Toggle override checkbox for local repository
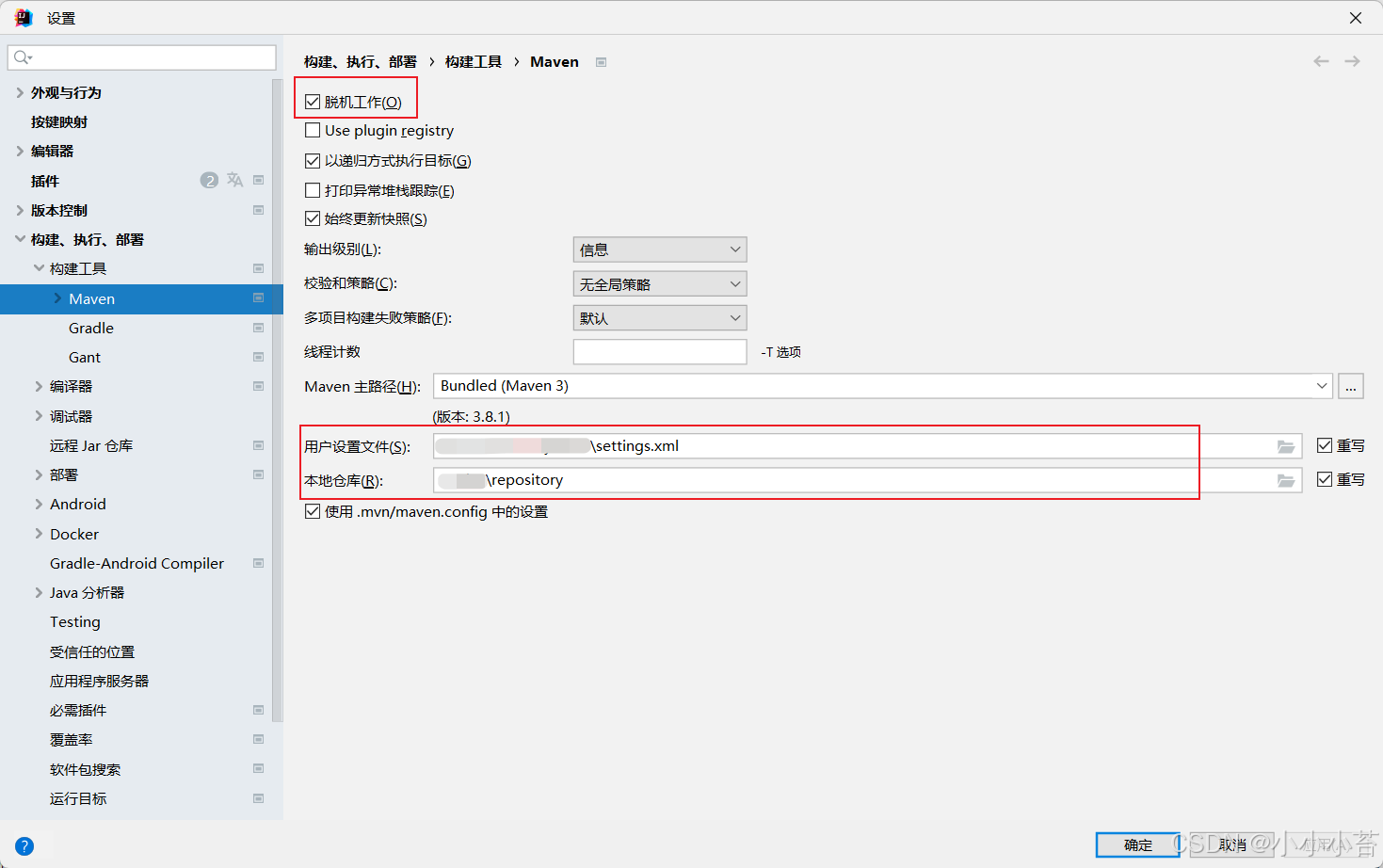Viewport: 1383px width, 868px height. pyautogui.click(x=1325, y=479)
